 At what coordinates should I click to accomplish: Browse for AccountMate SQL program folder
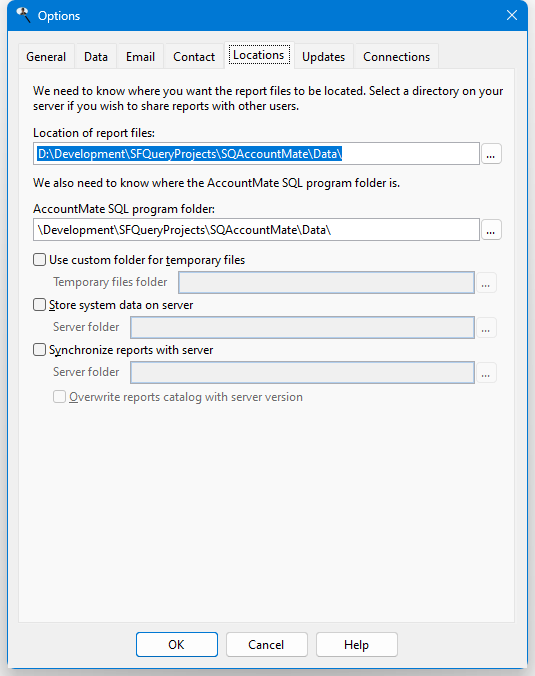tap(491, 230)
